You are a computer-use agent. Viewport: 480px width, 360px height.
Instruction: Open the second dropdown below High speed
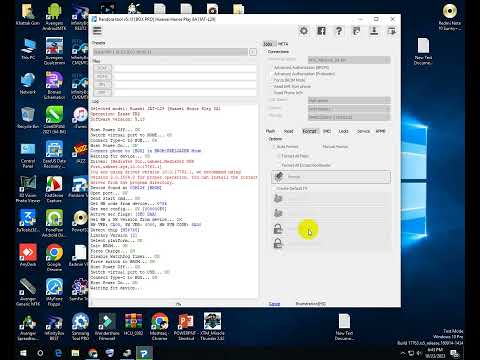tap(349, 109)
